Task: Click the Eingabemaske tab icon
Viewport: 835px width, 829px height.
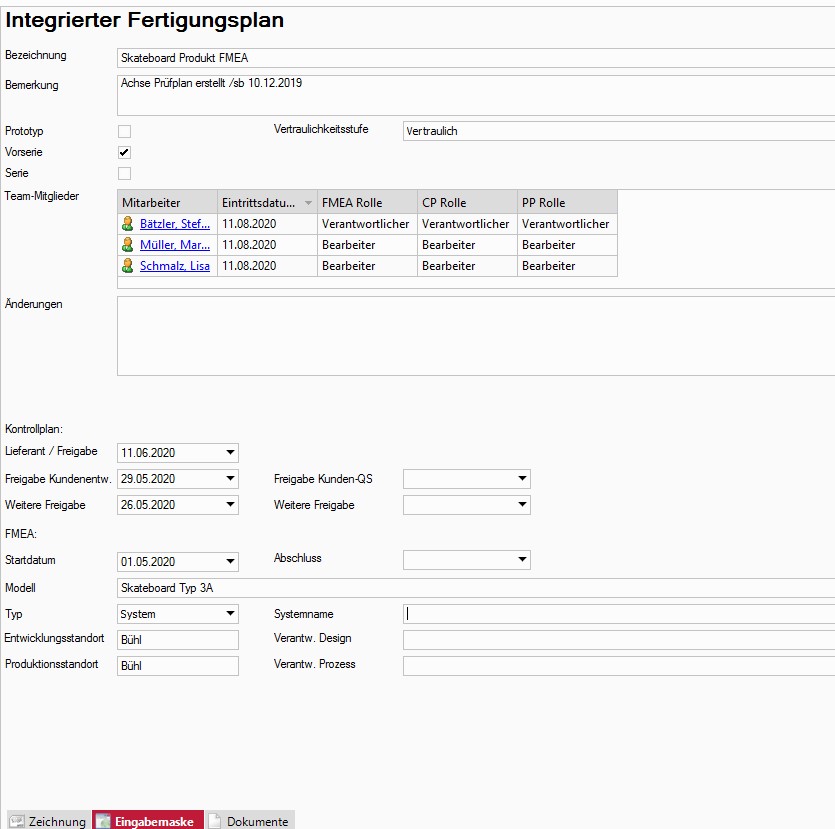Action: [x=103, y=821]
